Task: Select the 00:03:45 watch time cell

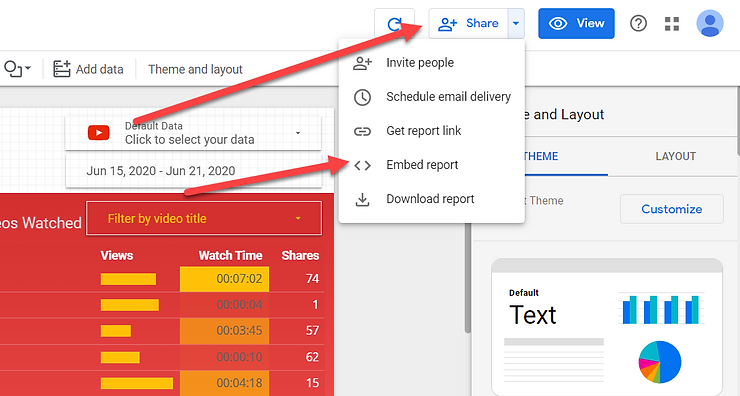Action: [x=224, y=331]
